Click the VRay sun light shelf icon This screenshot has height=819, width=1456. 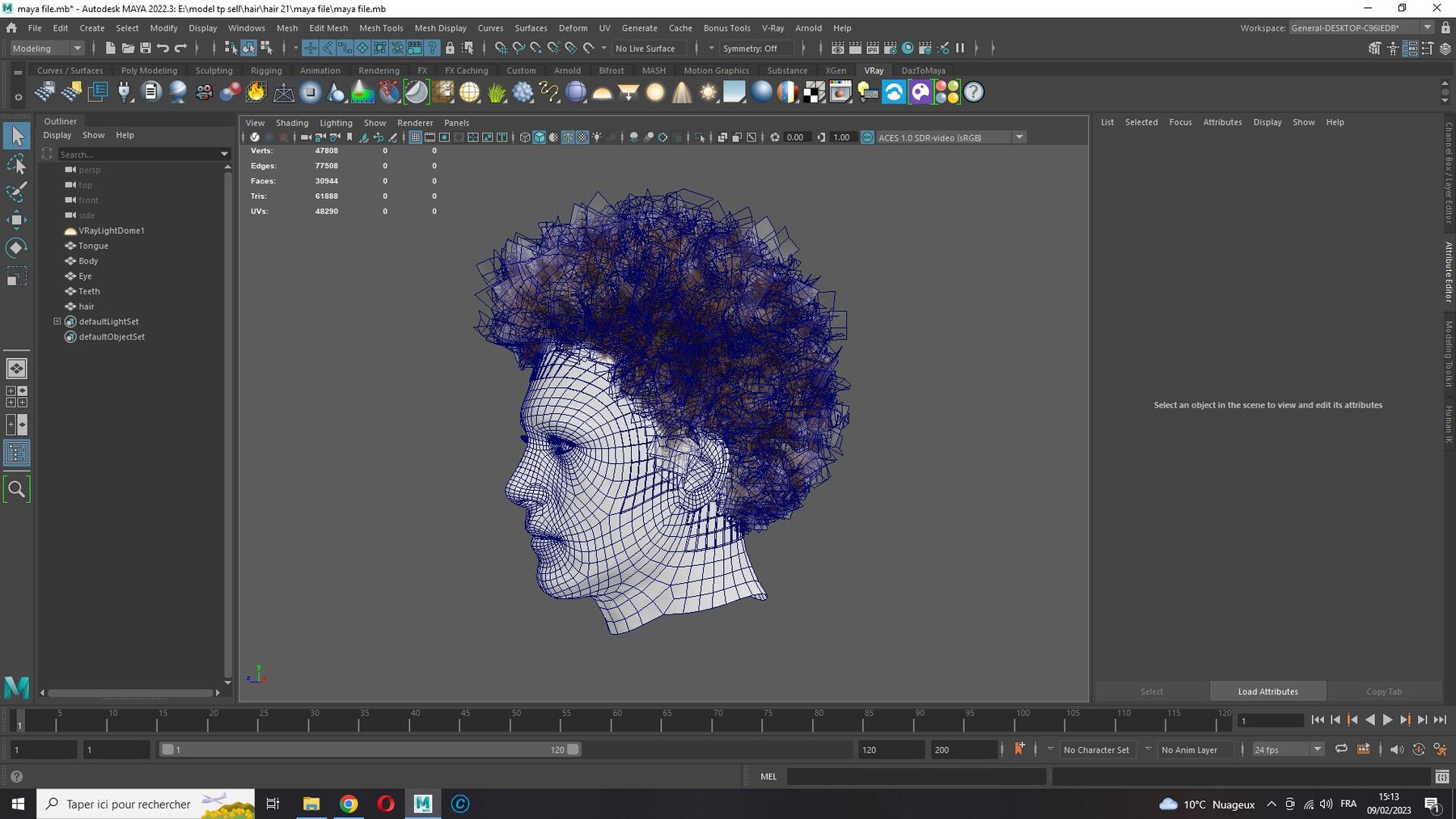pyautogui.click(x=708, y=92)
